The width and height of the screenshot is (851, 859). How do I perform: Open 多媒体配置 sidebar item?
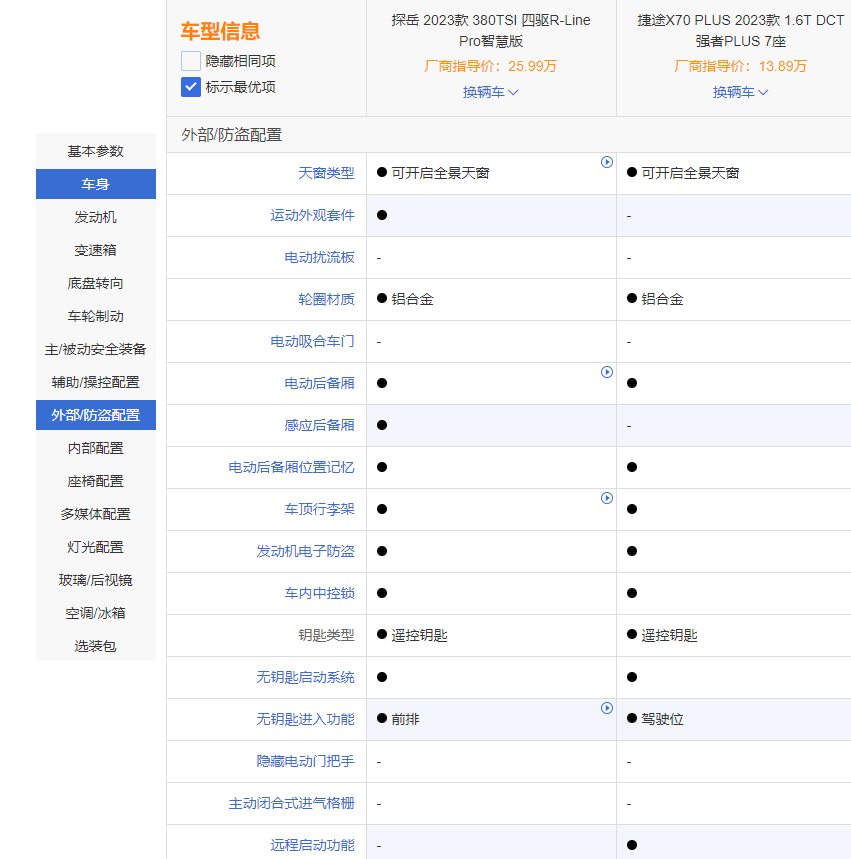click(96, 514)
